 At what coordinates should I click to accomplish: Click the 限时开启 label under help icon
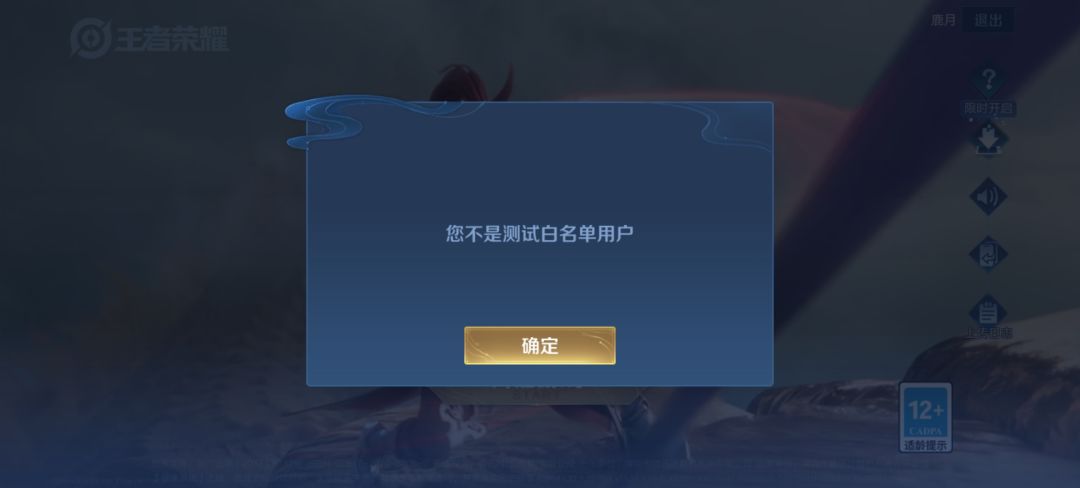click(x=989, y=108)
